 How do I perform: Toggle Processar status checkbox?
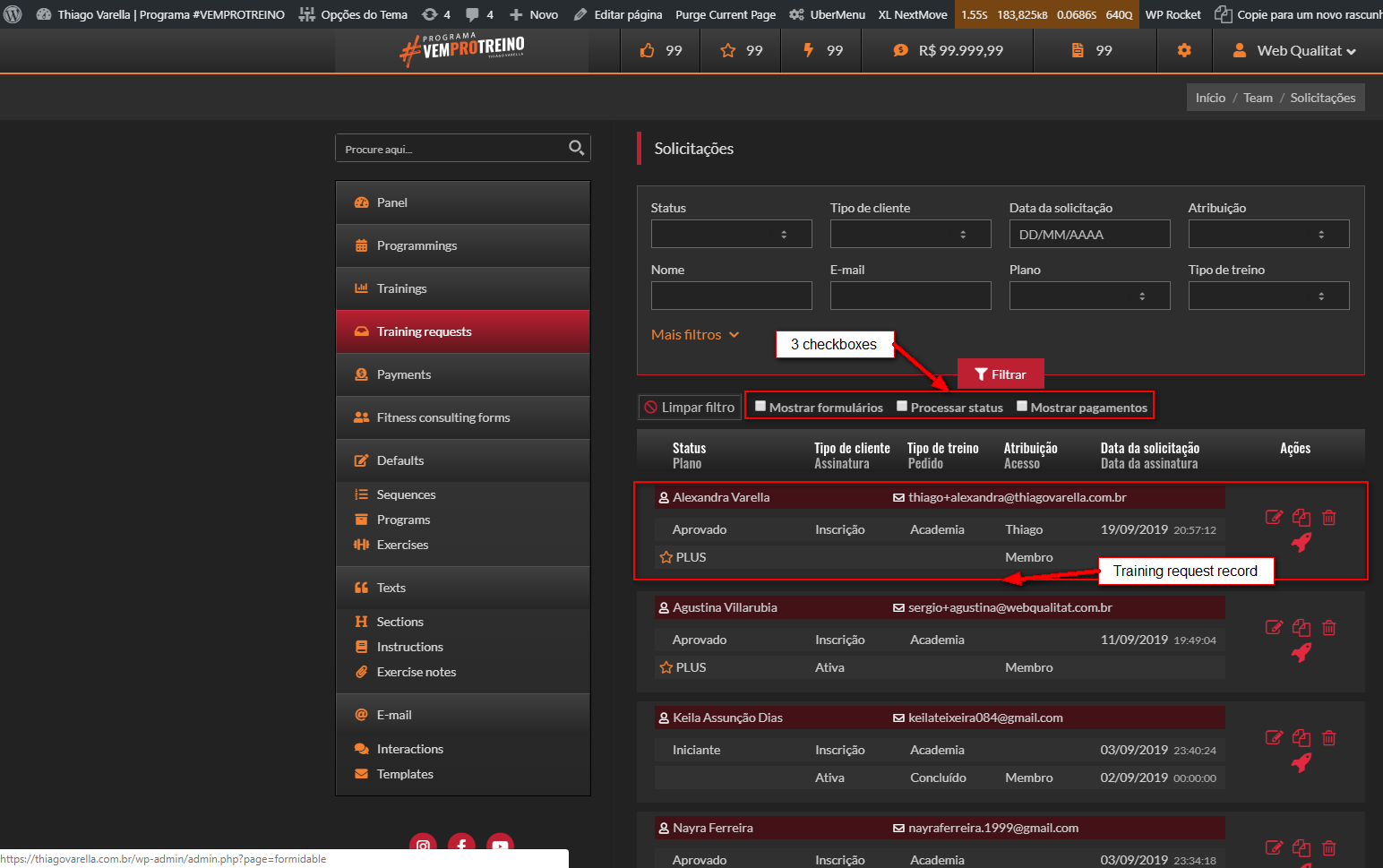902,406
